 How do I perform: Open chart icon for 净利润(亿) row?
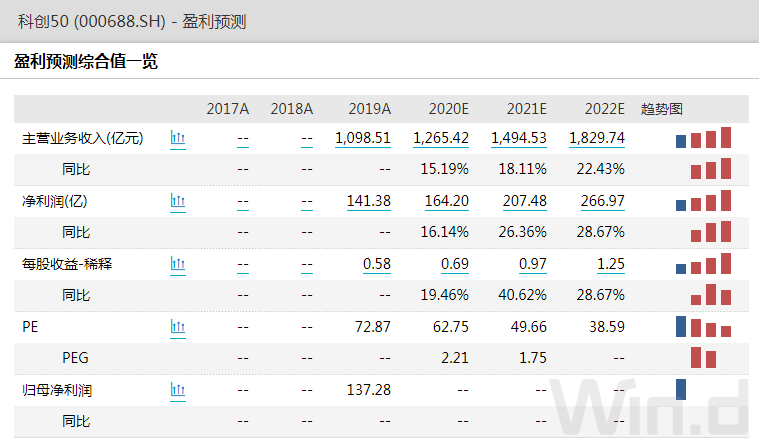[x=178, y=201]
